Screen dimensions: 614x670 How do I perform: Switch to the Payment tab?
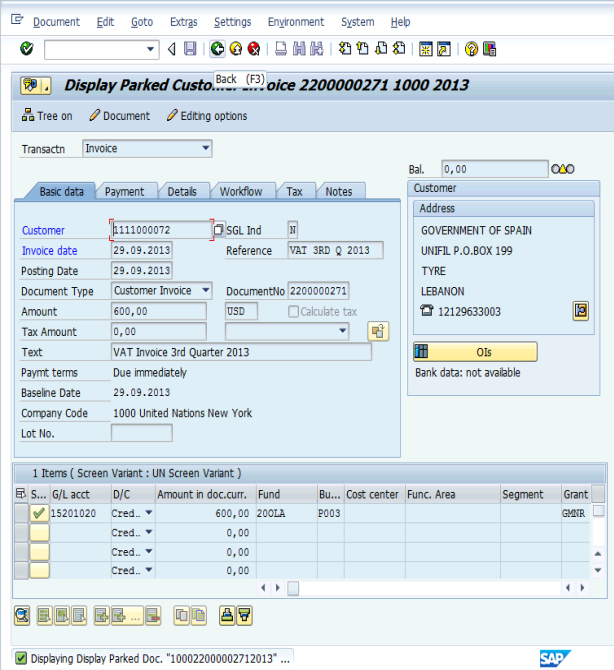pos(125,191)
